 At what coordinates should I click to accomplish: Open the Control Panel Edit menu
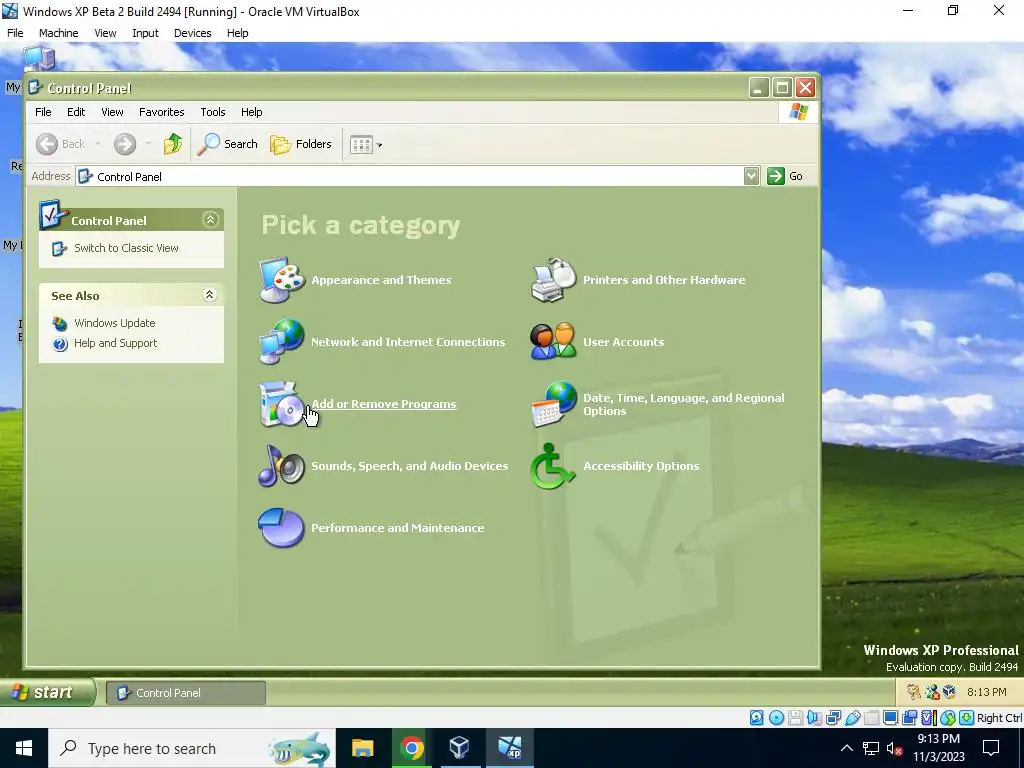[x=76, y=112]
